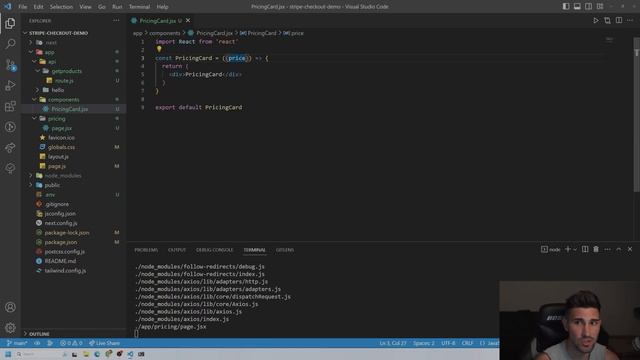Toggle primary side bar visibility
The height and width of the screenshot is (360, 640).
[x=566, y=7]
